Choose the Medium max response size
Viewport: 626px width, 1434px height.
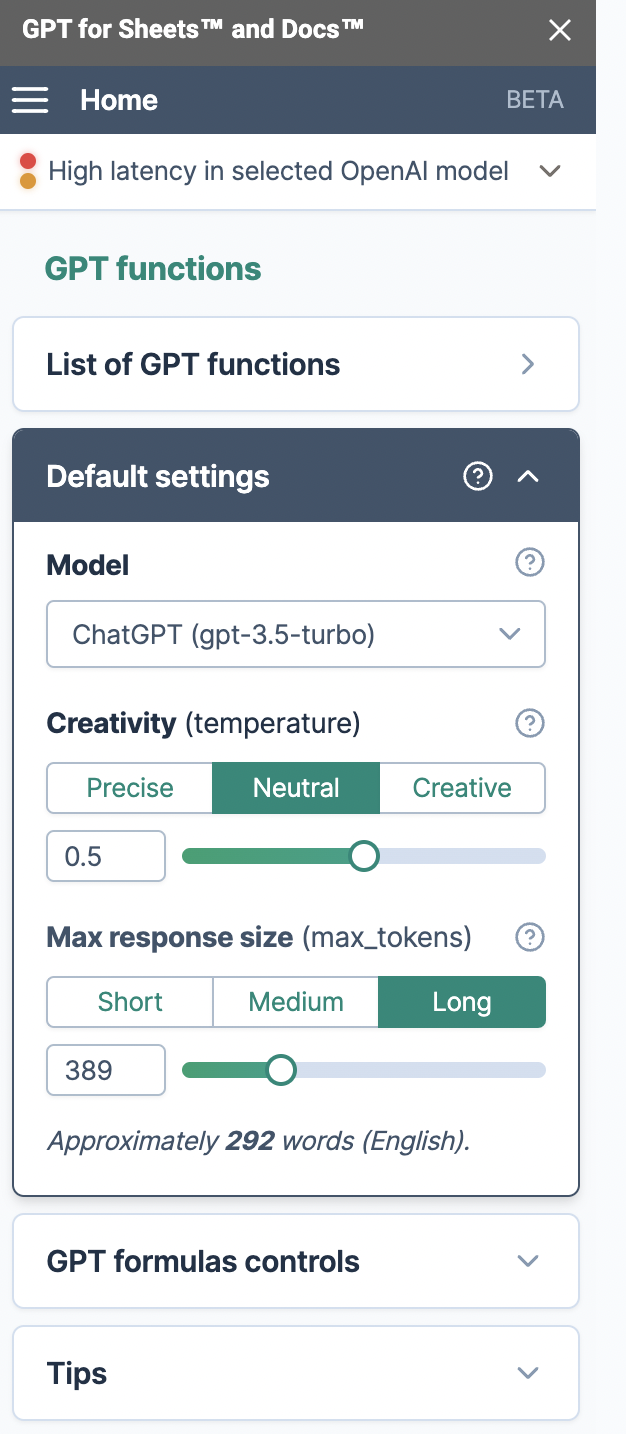[x=296, y=1002]
